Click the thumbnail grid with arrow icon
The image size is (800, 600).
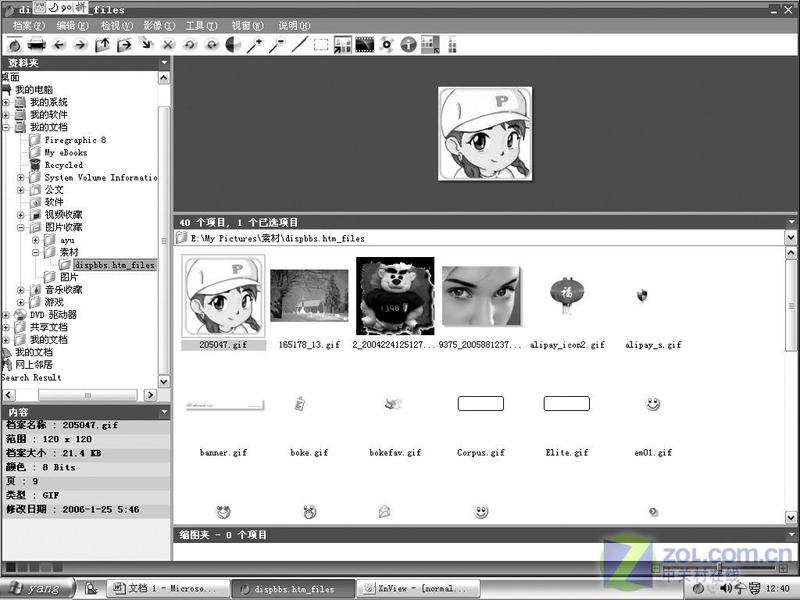pyautogui.click(x=342, y=45)
